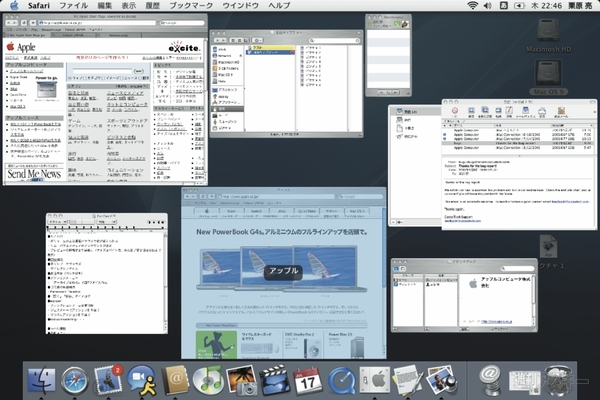Open Mail stamp icon with unread badge
This screenshot has width=600, height=400.
108,380
